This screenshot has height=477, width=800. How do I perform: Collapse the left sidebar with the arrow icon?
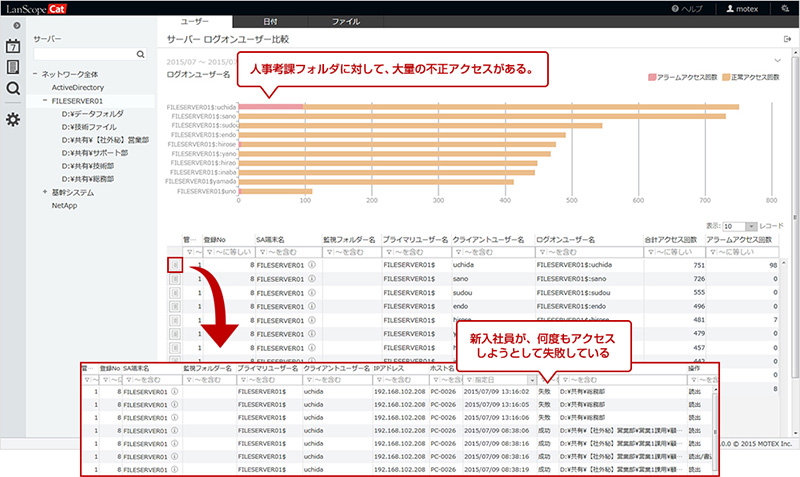[17, 26]
